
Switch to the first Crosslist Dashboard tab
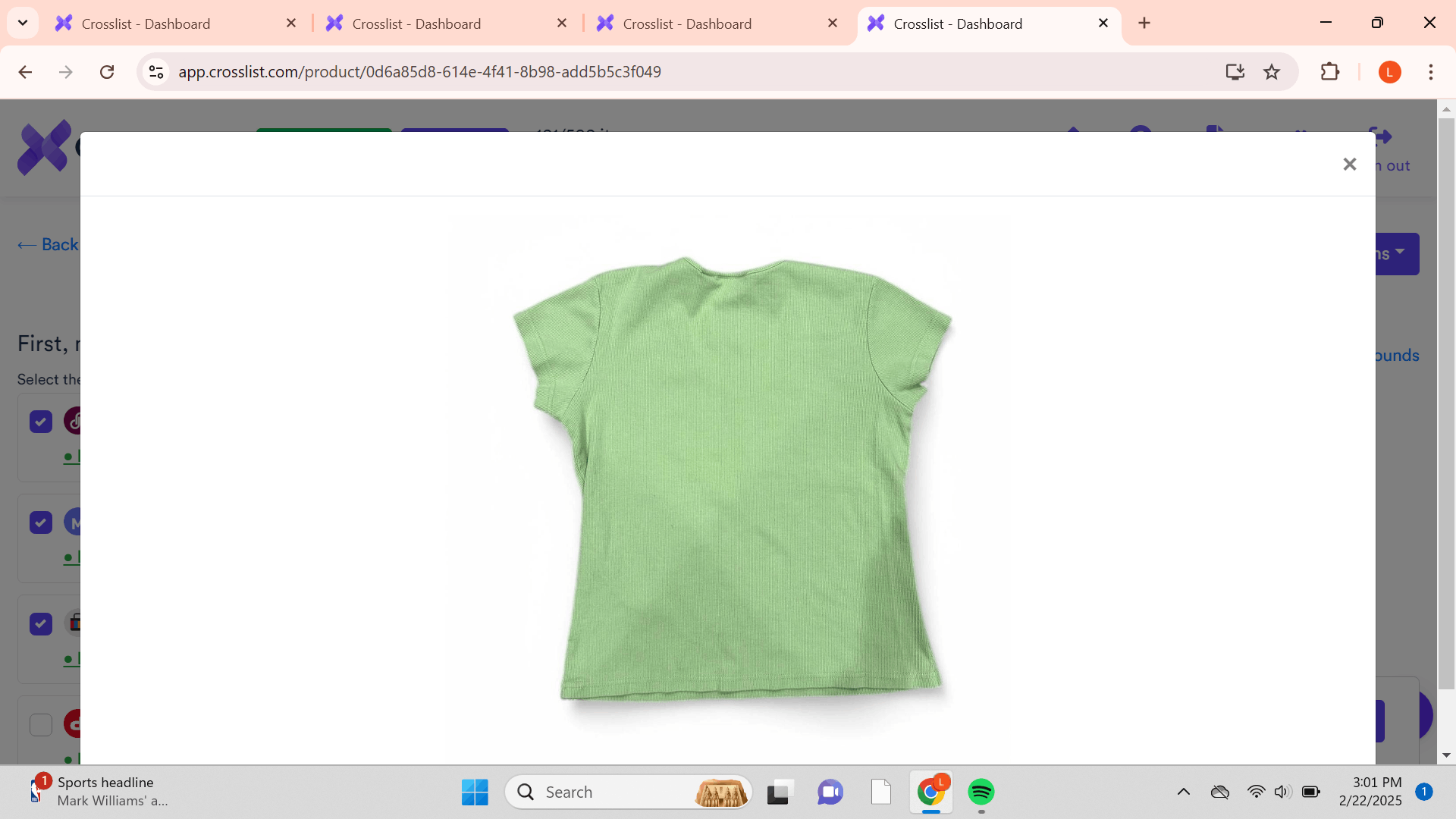point(174,24)
